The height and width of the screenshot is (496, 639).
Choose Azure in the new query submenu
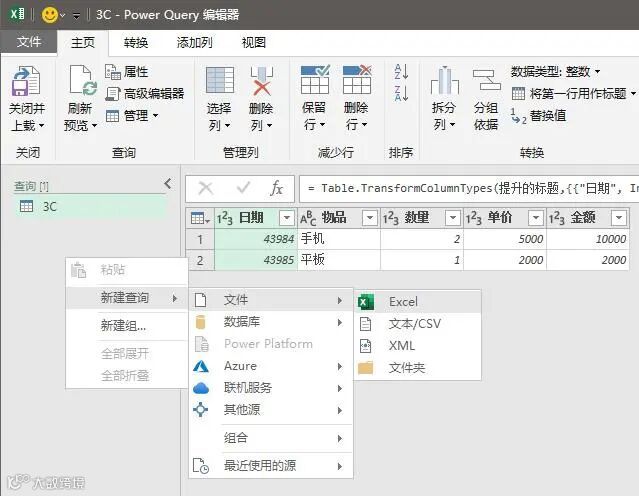[x=271, y=366]
